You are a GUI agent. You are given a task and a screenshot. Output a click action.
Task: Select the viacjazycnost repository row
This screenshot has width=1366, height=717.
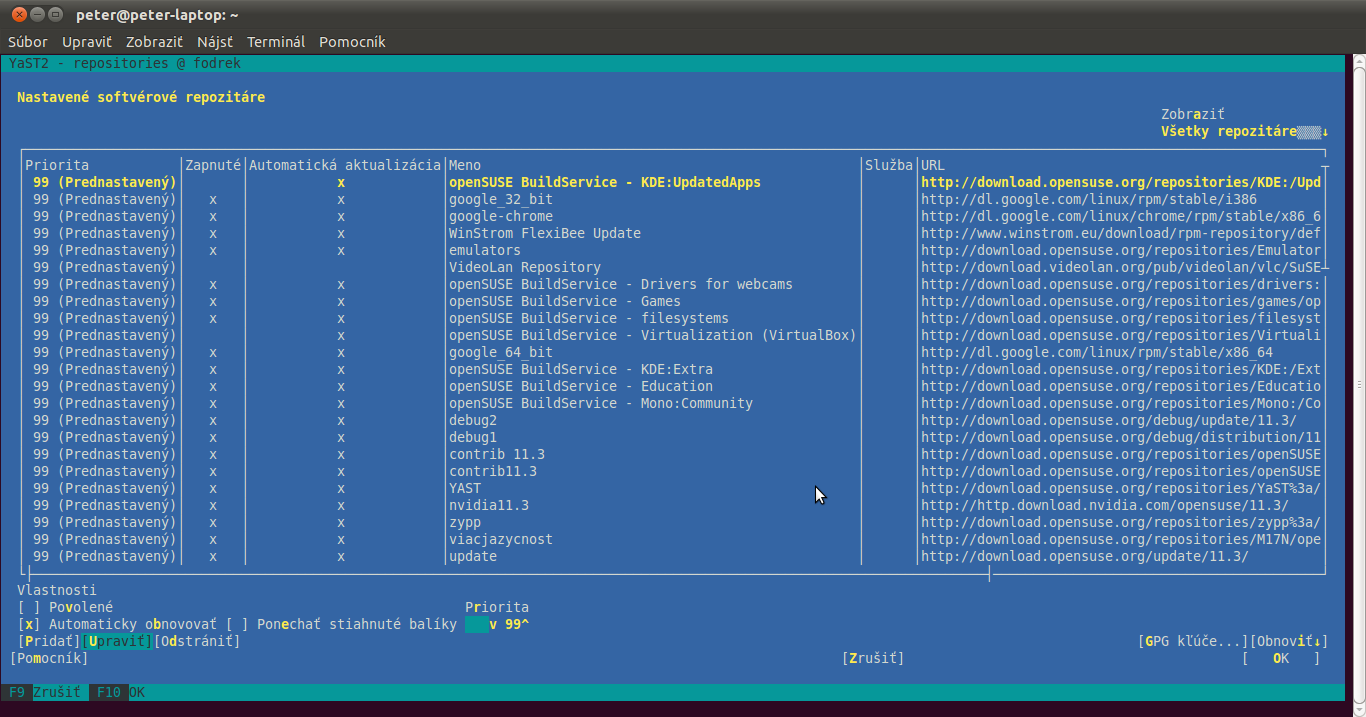point(673,539)
